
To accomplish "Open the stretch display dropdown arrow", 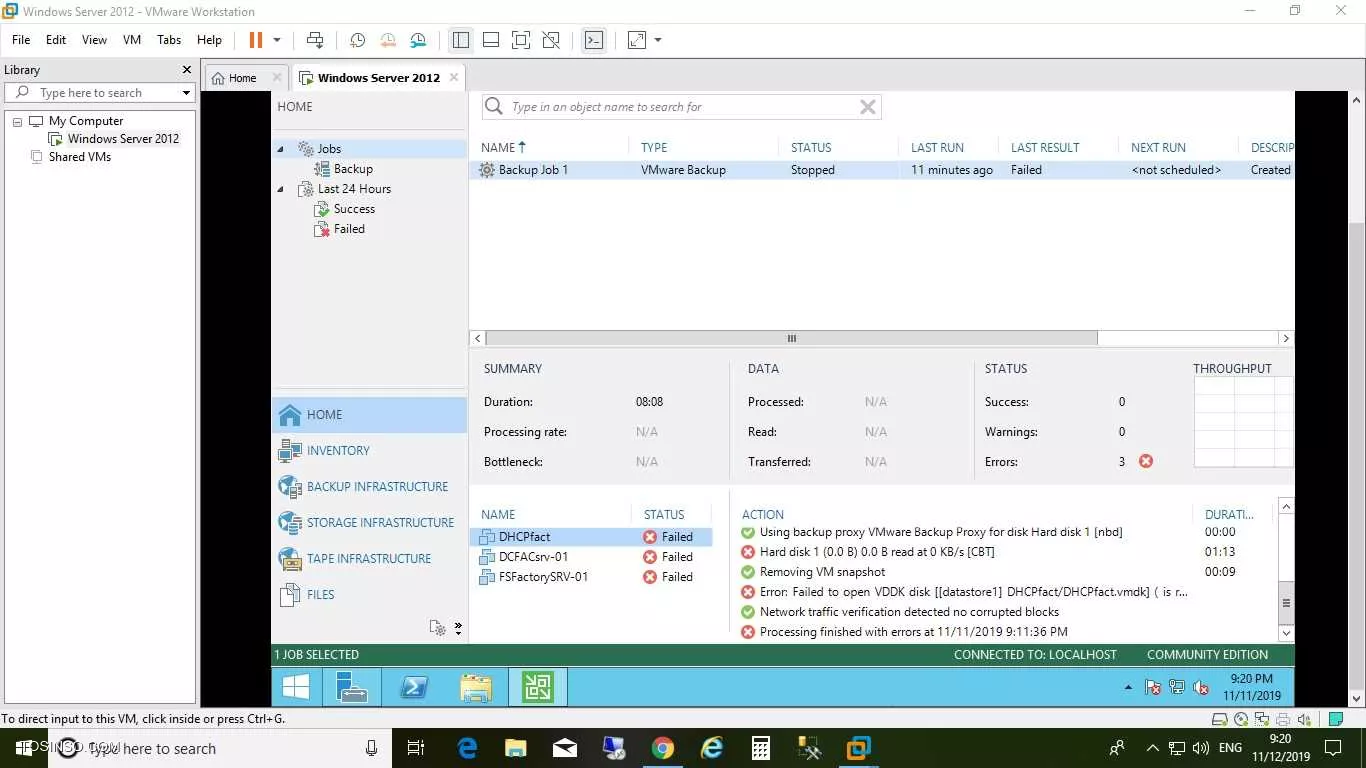I will click(x=658, y=40).
